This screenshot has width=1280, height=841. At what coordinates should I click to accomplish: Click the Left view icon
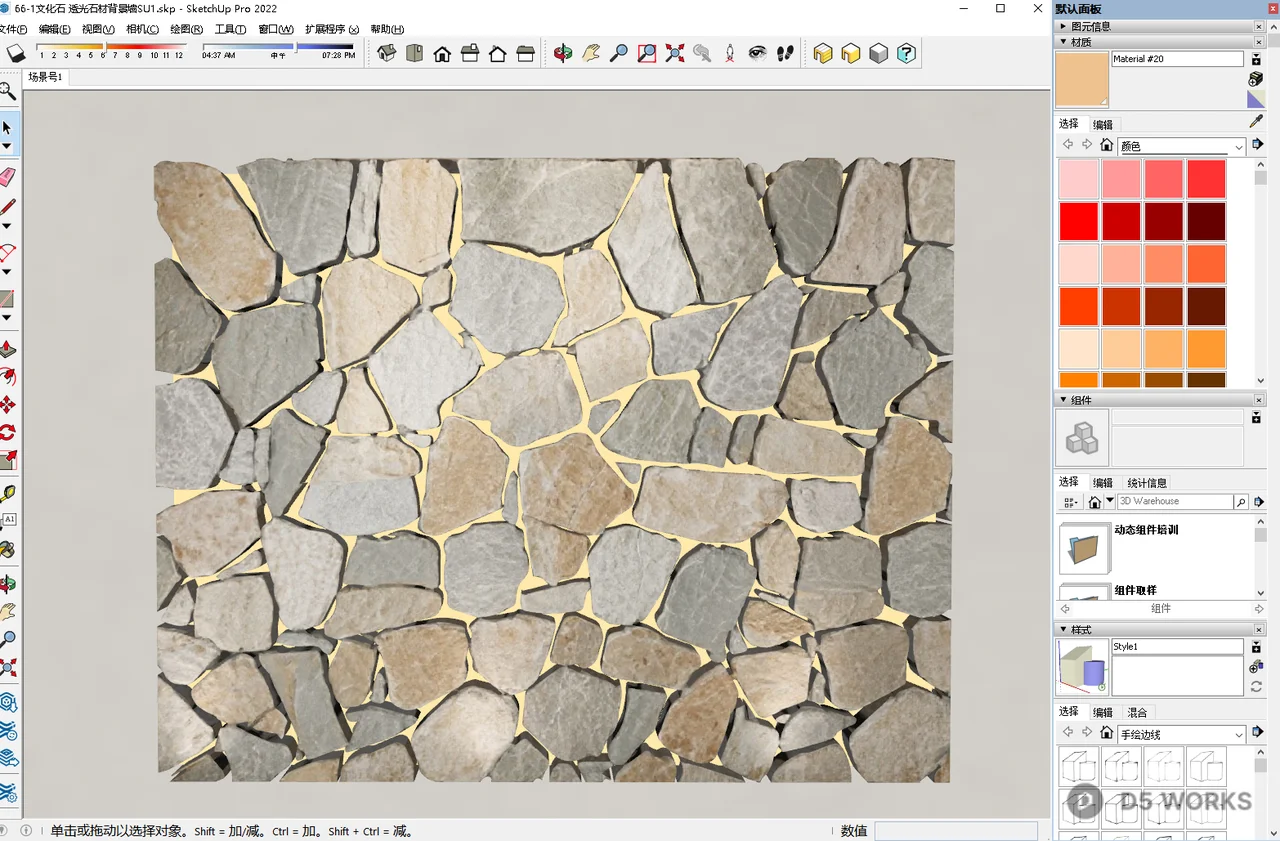point(526,53)
